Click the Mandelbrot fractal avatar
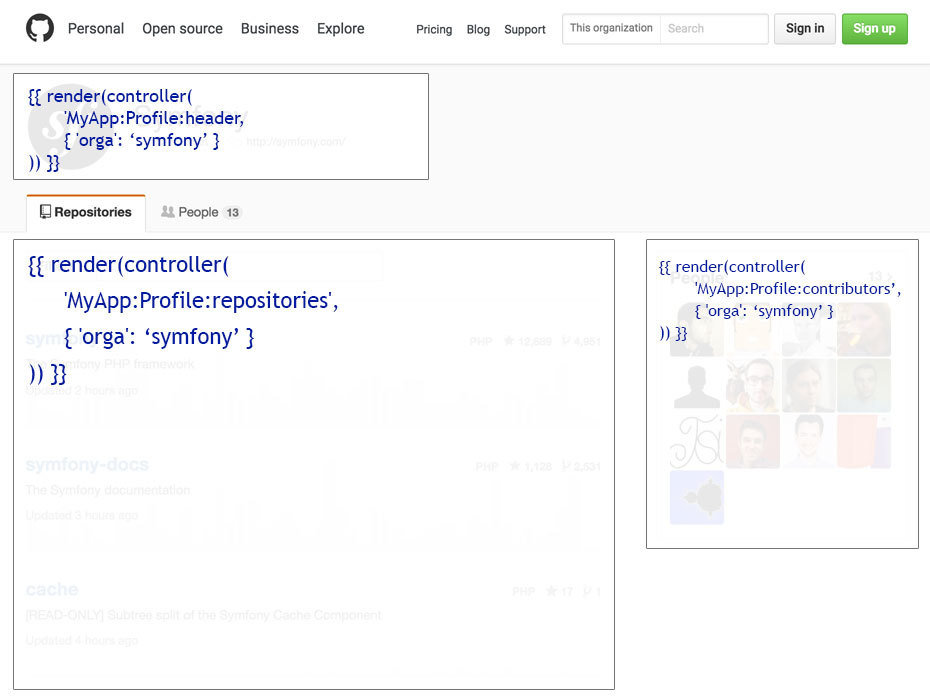The height and width of the screenshot is (699, 930). click(696, 497)
